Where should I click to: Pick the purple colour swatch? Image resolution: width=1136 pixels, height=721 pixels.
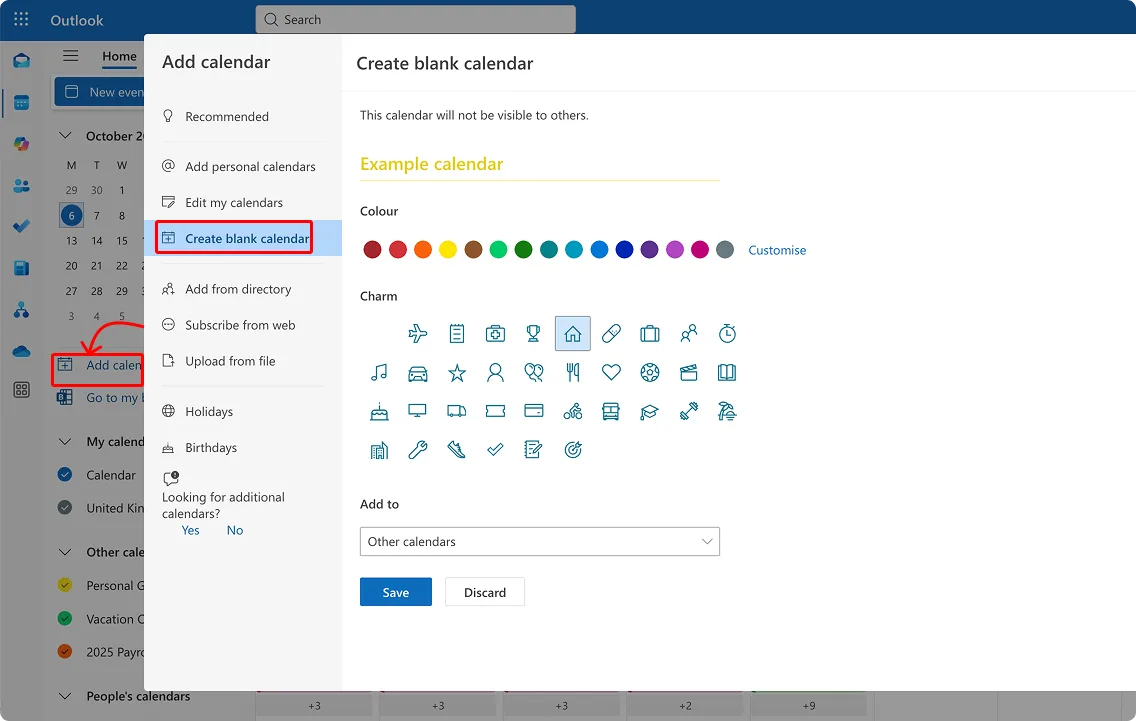click(649, 249)
